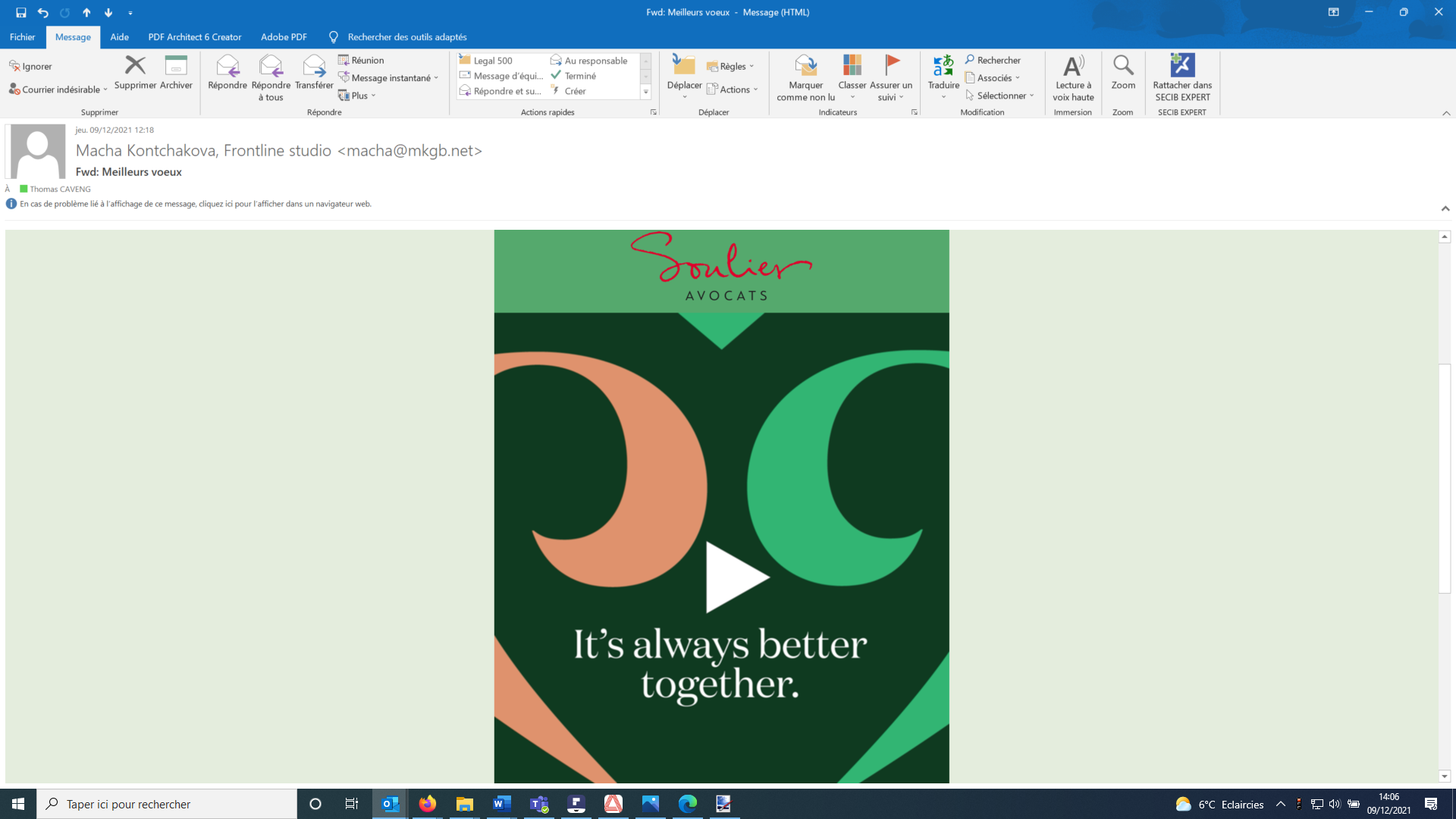Viewport: 1456px width, 819px height.
Task: Open the Actions dropdown
Action: [x=733, y=89]
